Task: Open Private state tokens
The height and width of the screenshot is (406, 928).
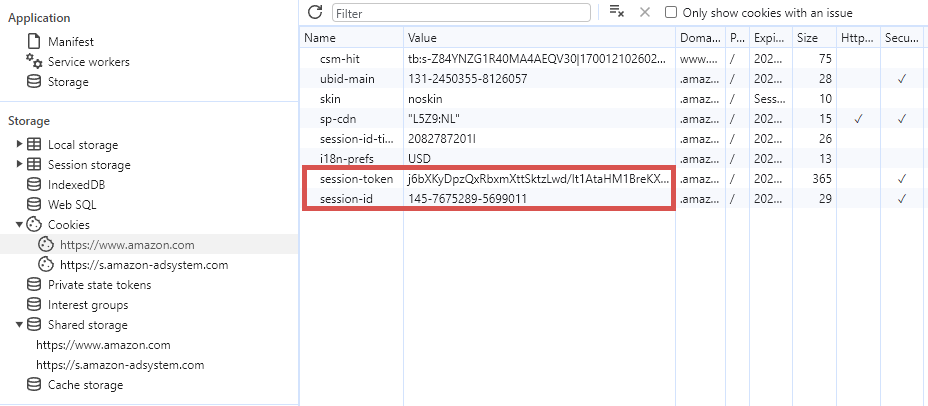Action: [99, 285]
